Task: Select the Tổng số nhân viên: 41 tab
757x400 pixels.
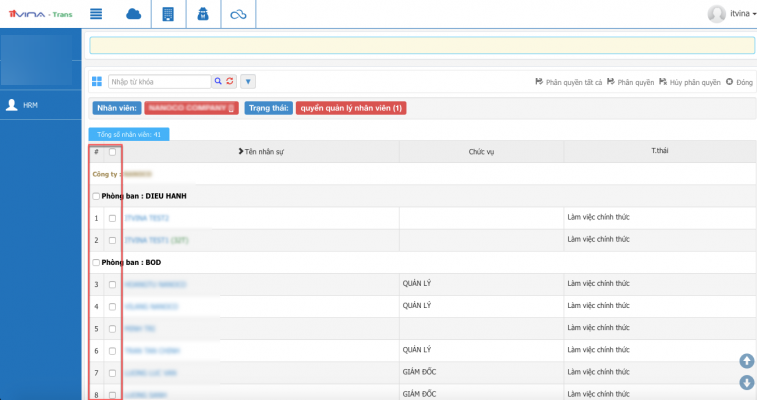Action: click(x=129, y=133)
